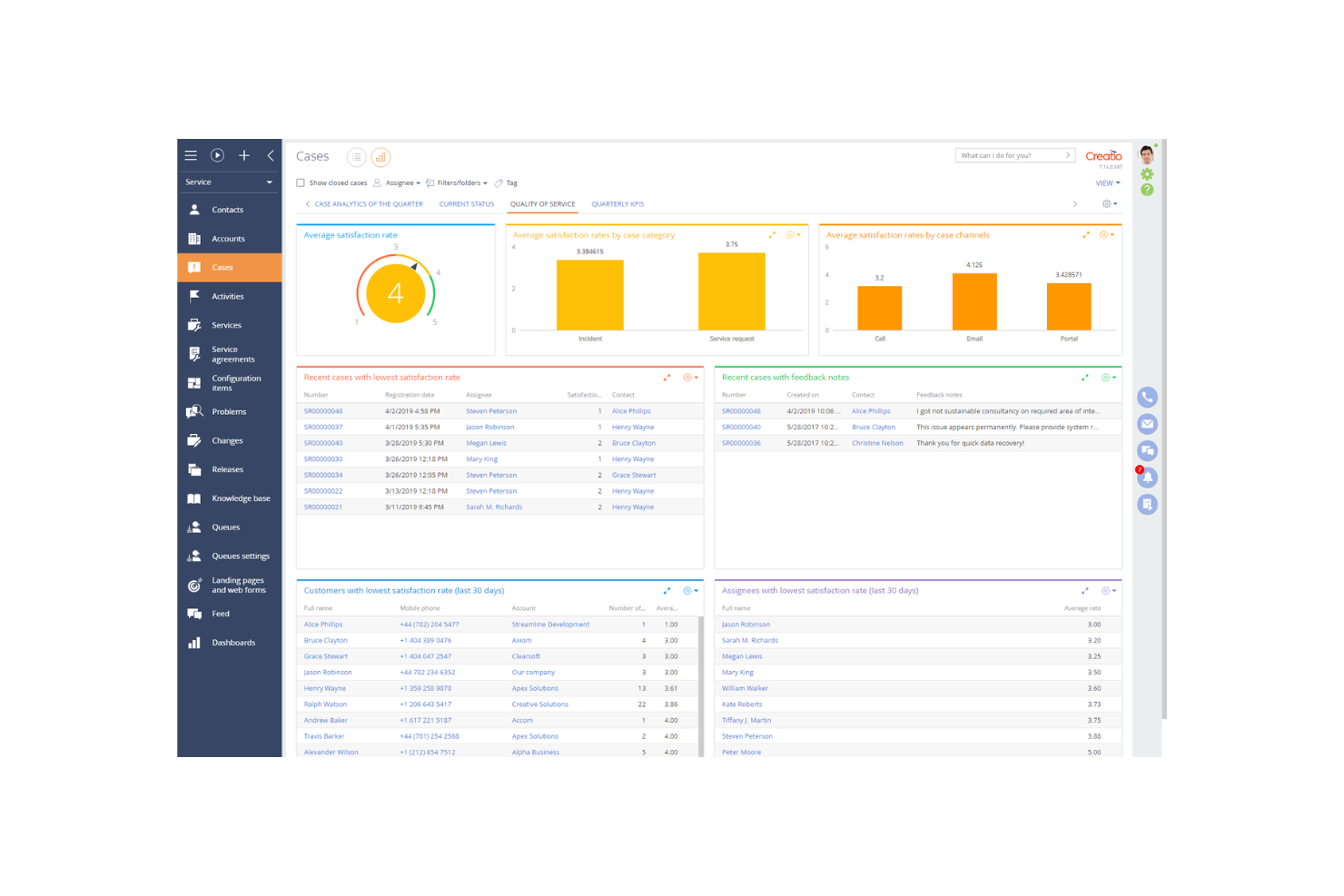Open the CURRENT STATUS dashboard tab
Image resolution: width=1344 pixels, height=896 pixels.
point(466,203)
